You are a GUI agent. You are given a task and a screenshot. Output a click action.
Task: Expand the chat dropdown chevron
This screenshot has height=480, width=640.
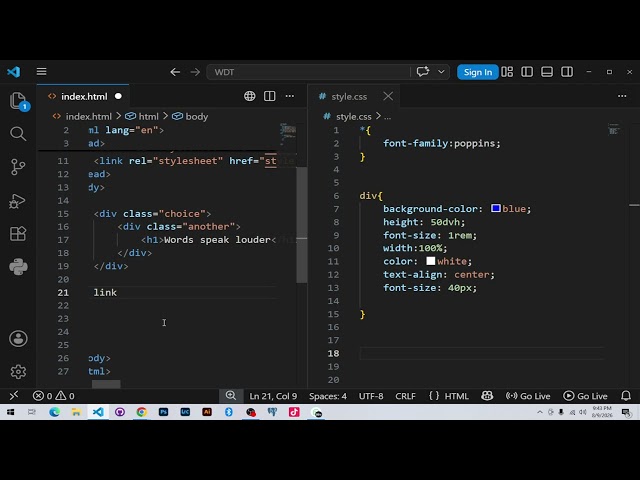[441, 72]
